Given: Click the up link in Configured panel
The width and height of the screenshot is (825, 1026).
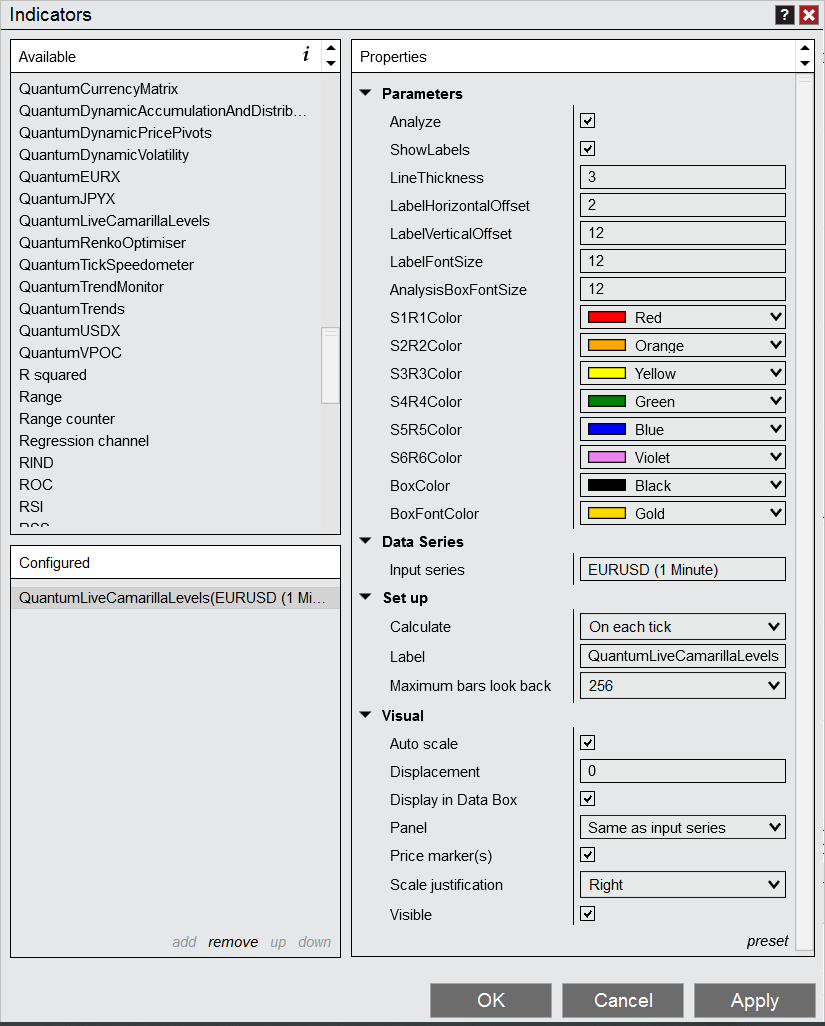Looking at the screenshot, I should point(278,942).
